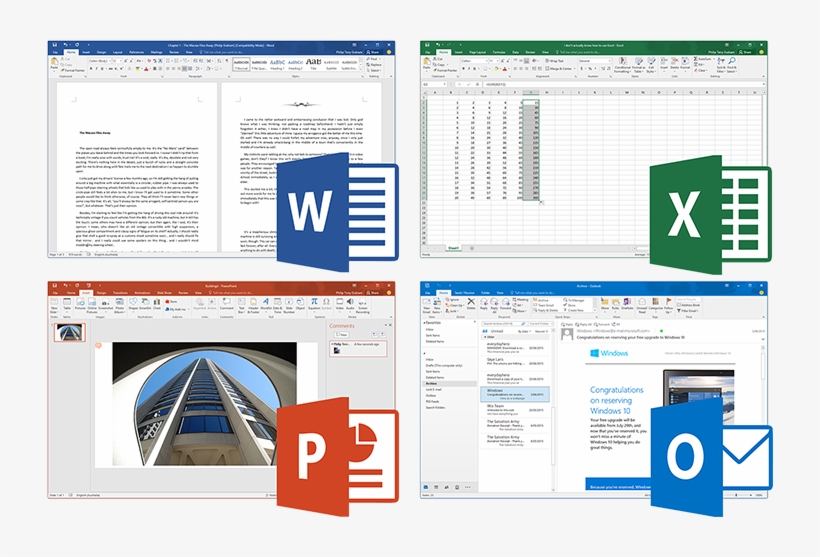Viewport: 820px width, 557px height.
Task: Click New in PowerPoint's Comments pane
Action: tap(341, 335)
